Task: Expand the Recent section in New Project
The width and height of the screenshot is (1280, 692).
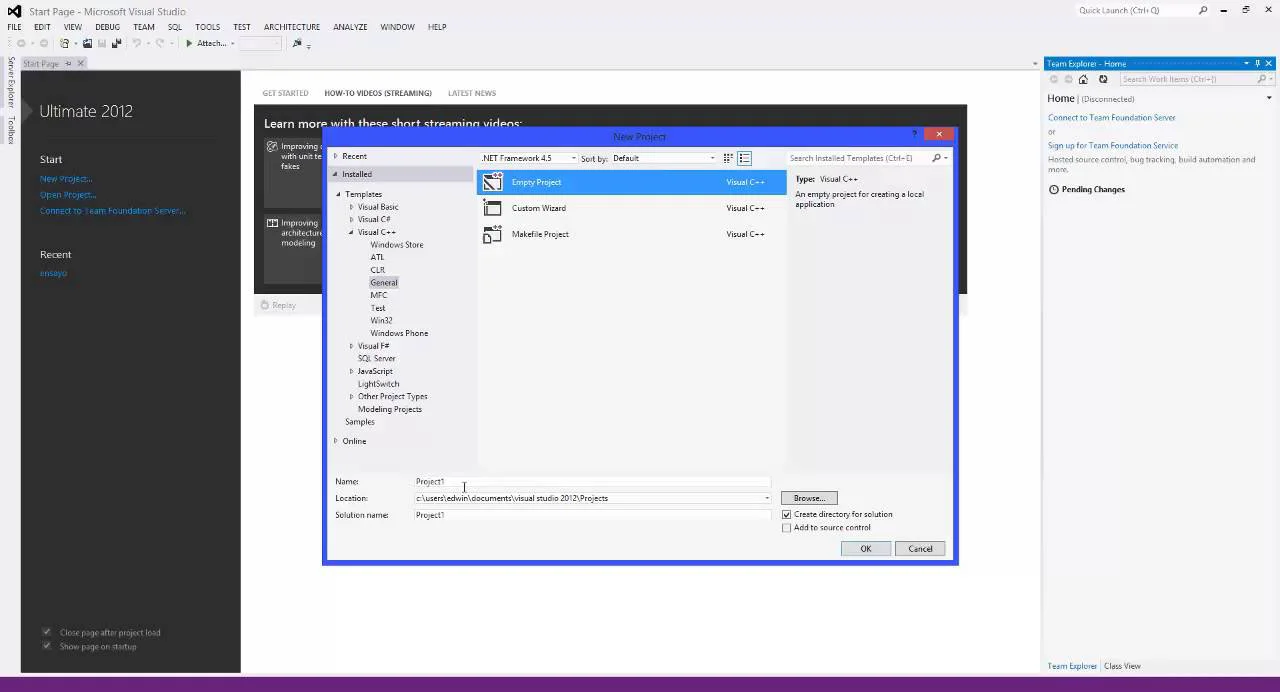Action: click(336, 156)
